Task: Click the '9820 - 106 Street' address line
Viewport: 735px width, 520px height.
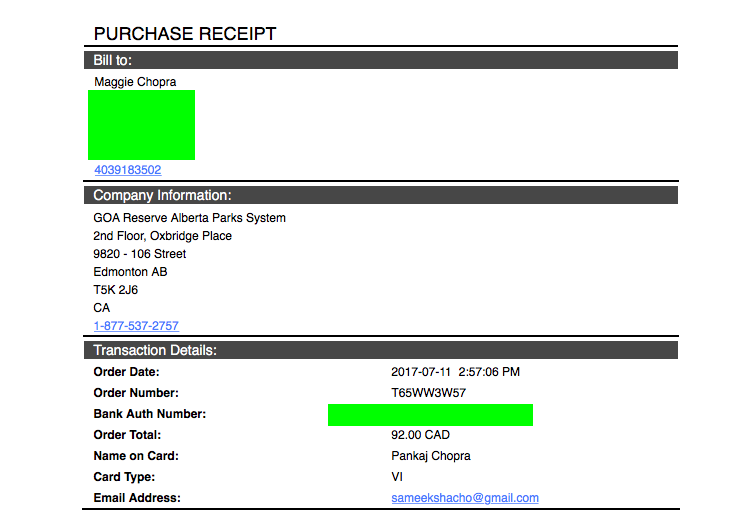Action: pos(140,254)
